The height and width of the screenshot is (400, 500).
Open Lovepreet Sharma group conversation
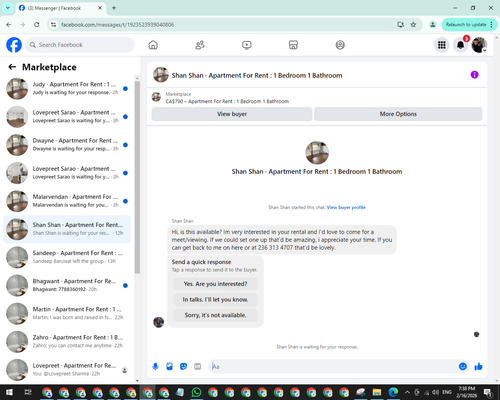click(x=67, y=370)
